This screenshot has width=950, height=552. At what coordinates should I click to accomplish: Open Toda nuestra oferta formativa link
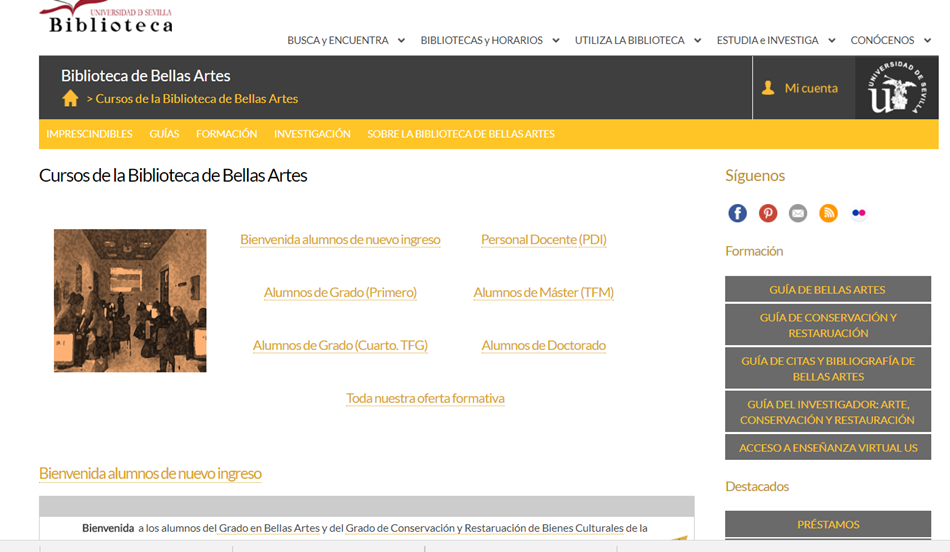[425, 398]
